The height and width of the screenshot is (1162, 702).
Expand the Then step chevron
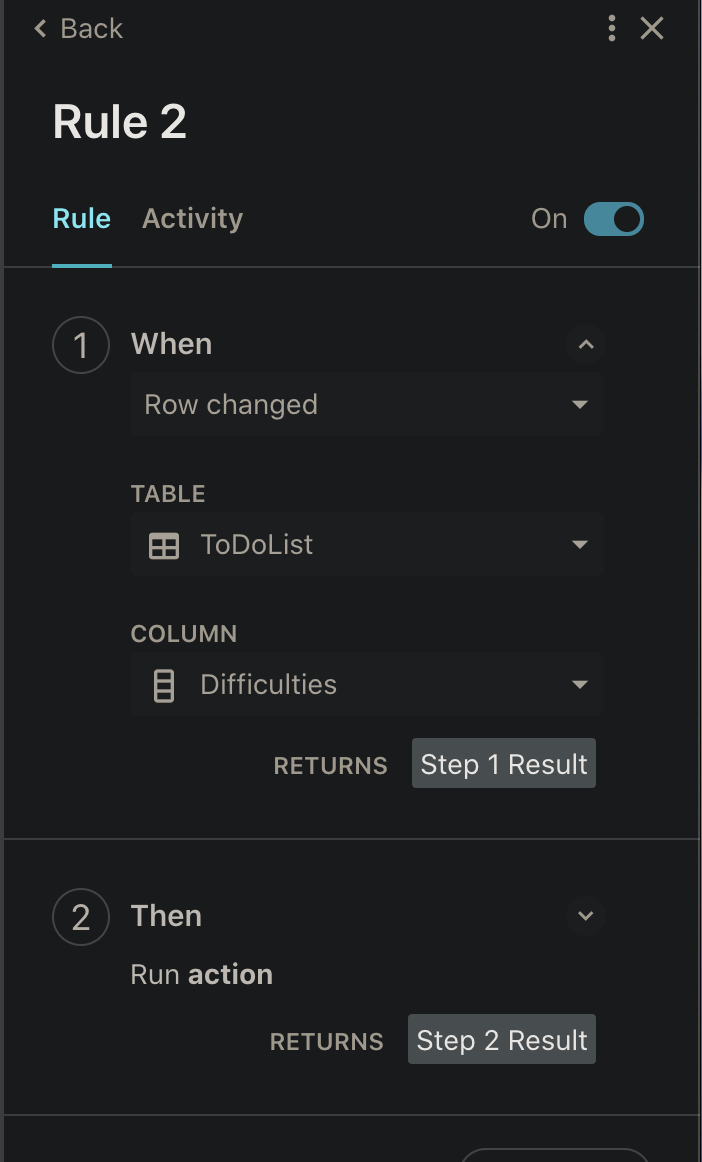586,916
